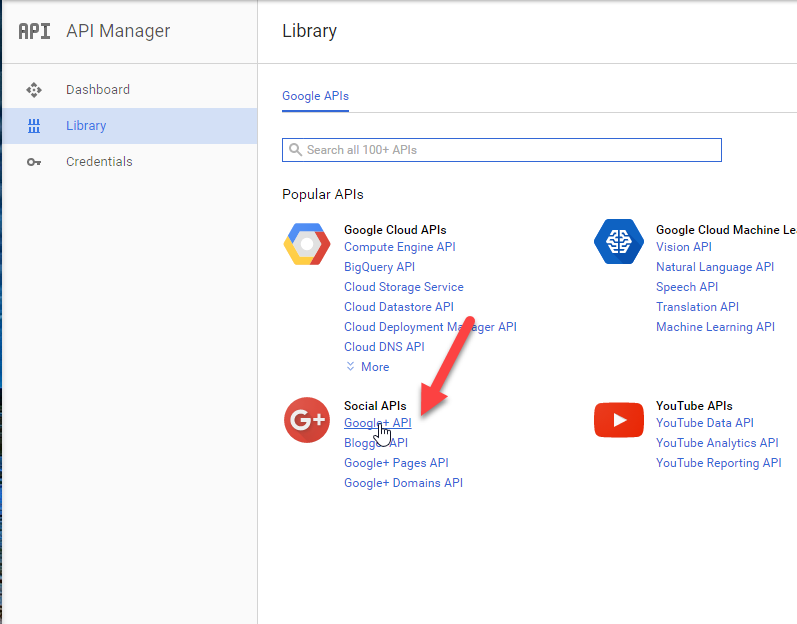
Task: Click the API Manager title text
Action: click(118, 31)
